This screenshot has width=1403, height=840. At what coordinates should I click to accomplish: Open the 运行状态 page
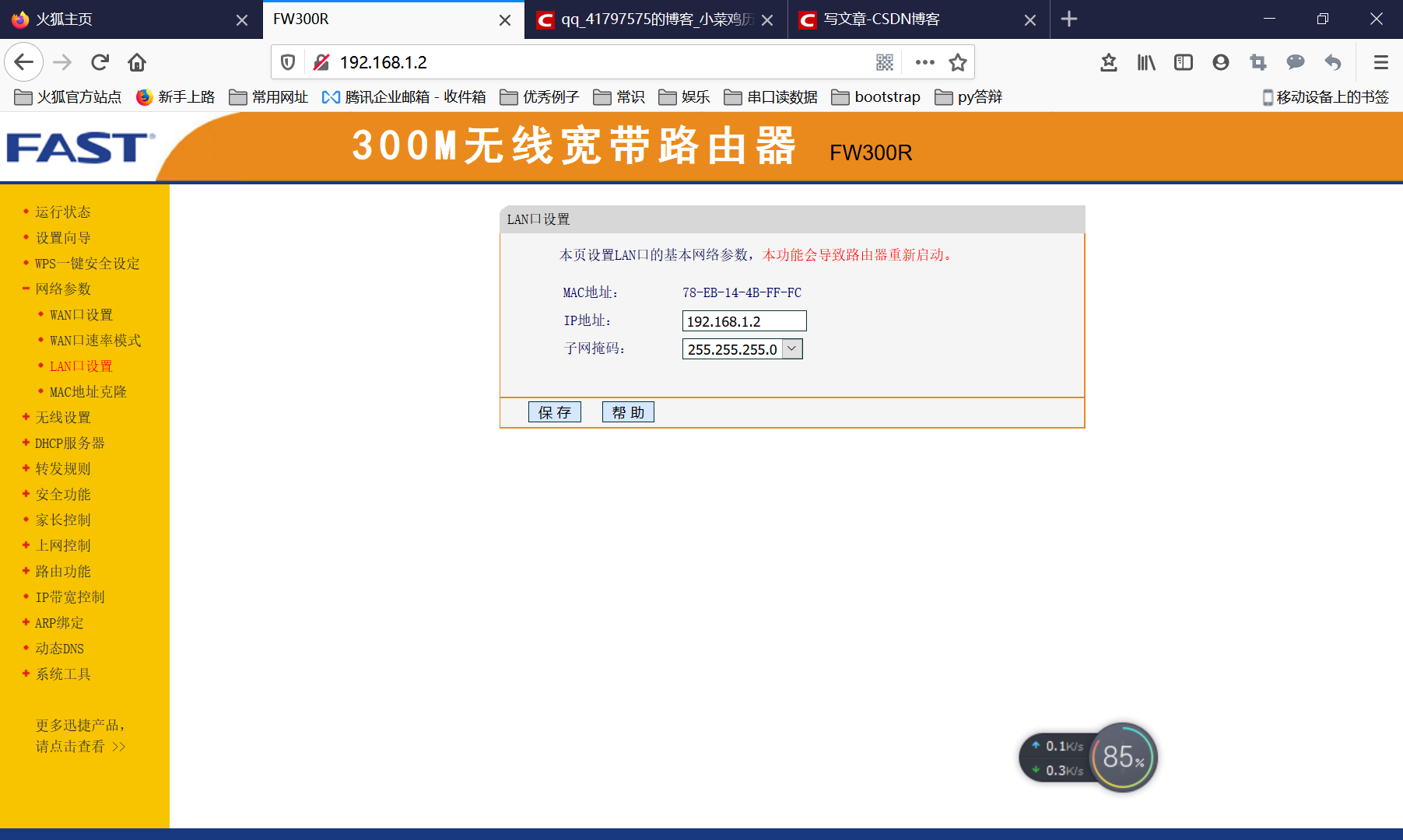click(x=61, y=212)
